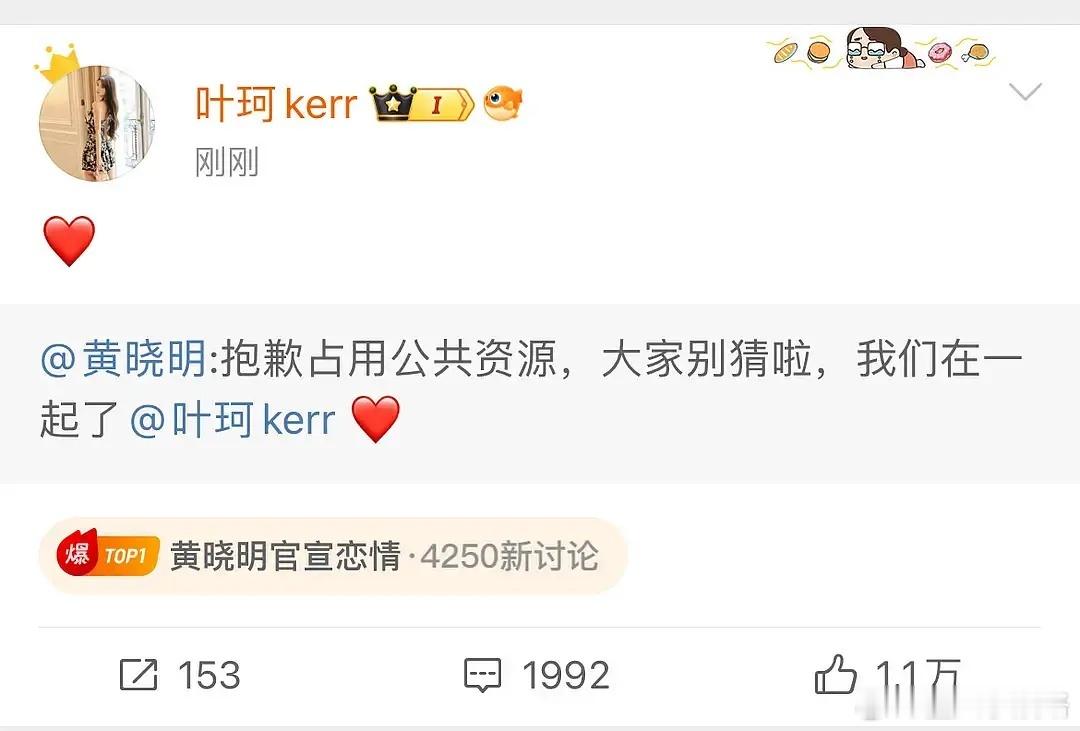Tap the red heart in post

tap(69, 240)
